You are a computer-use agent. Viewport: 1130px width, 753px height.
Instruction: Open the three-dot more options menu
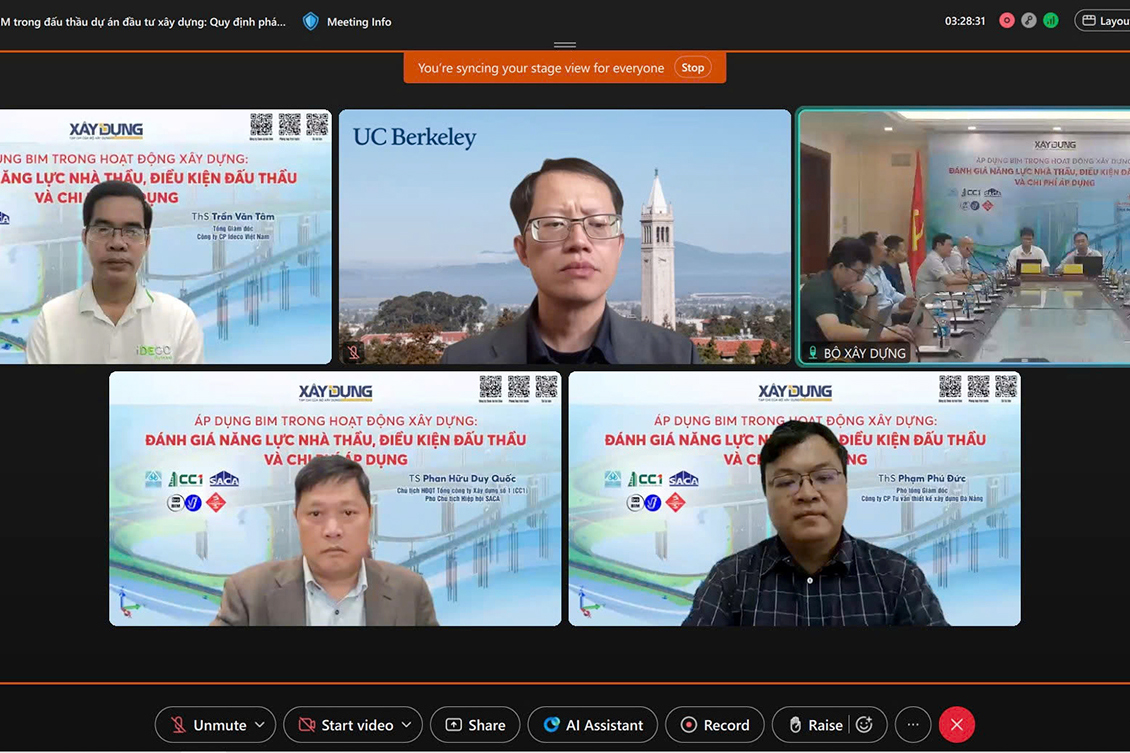coord(912,725)
